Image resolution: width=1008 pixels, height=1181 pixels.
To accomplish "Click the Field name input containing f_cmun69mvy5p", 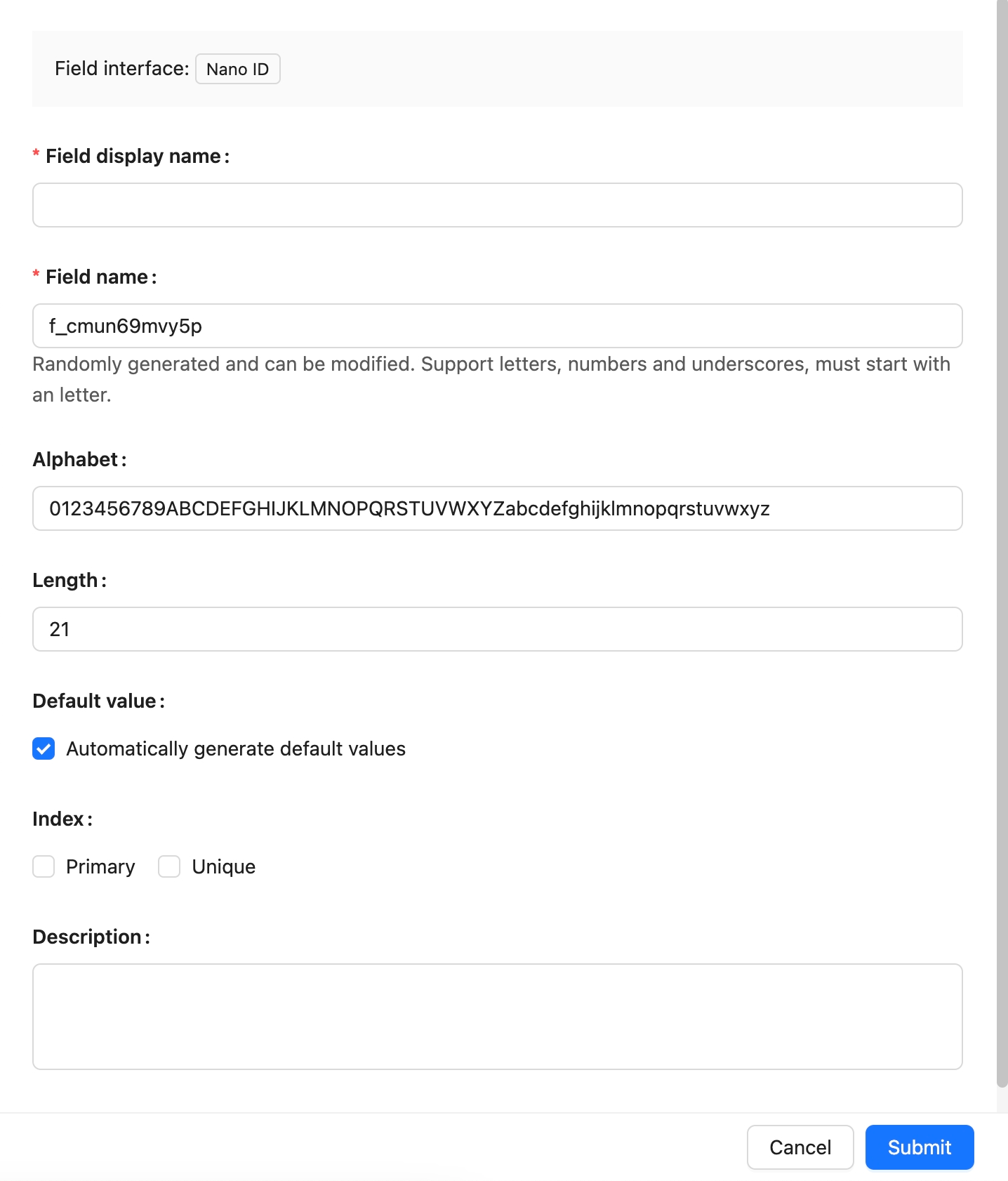I will [497, 326].
